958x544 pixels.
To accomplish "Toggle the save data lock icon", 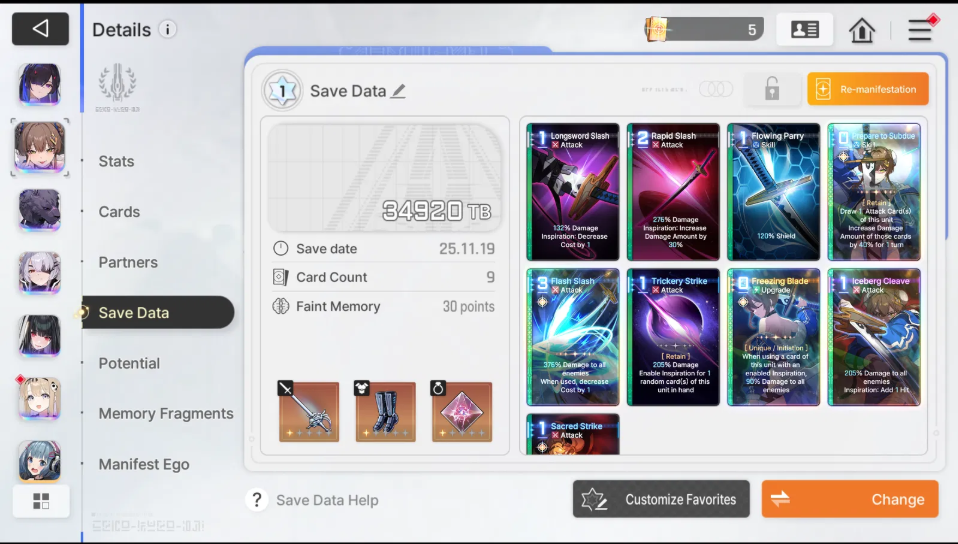I will [772, 89].
